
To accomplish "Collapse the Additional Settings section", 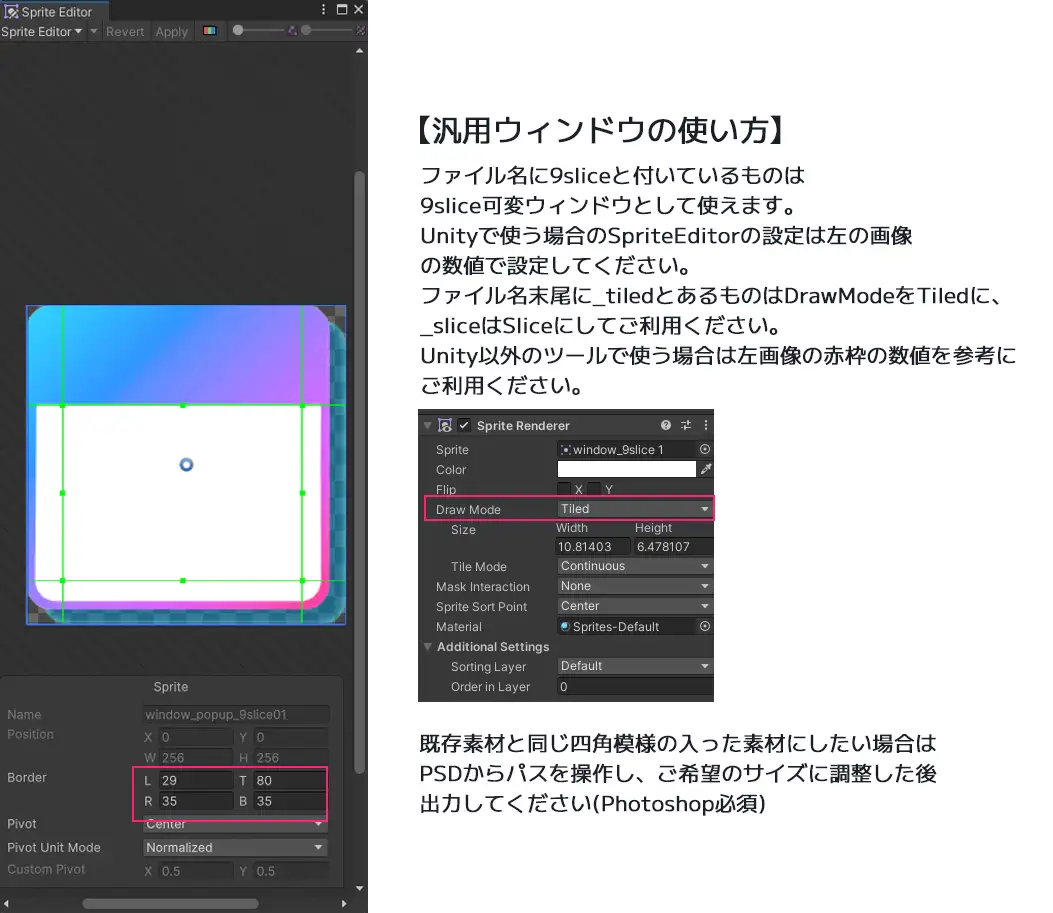I will click(x=428, y=647).
